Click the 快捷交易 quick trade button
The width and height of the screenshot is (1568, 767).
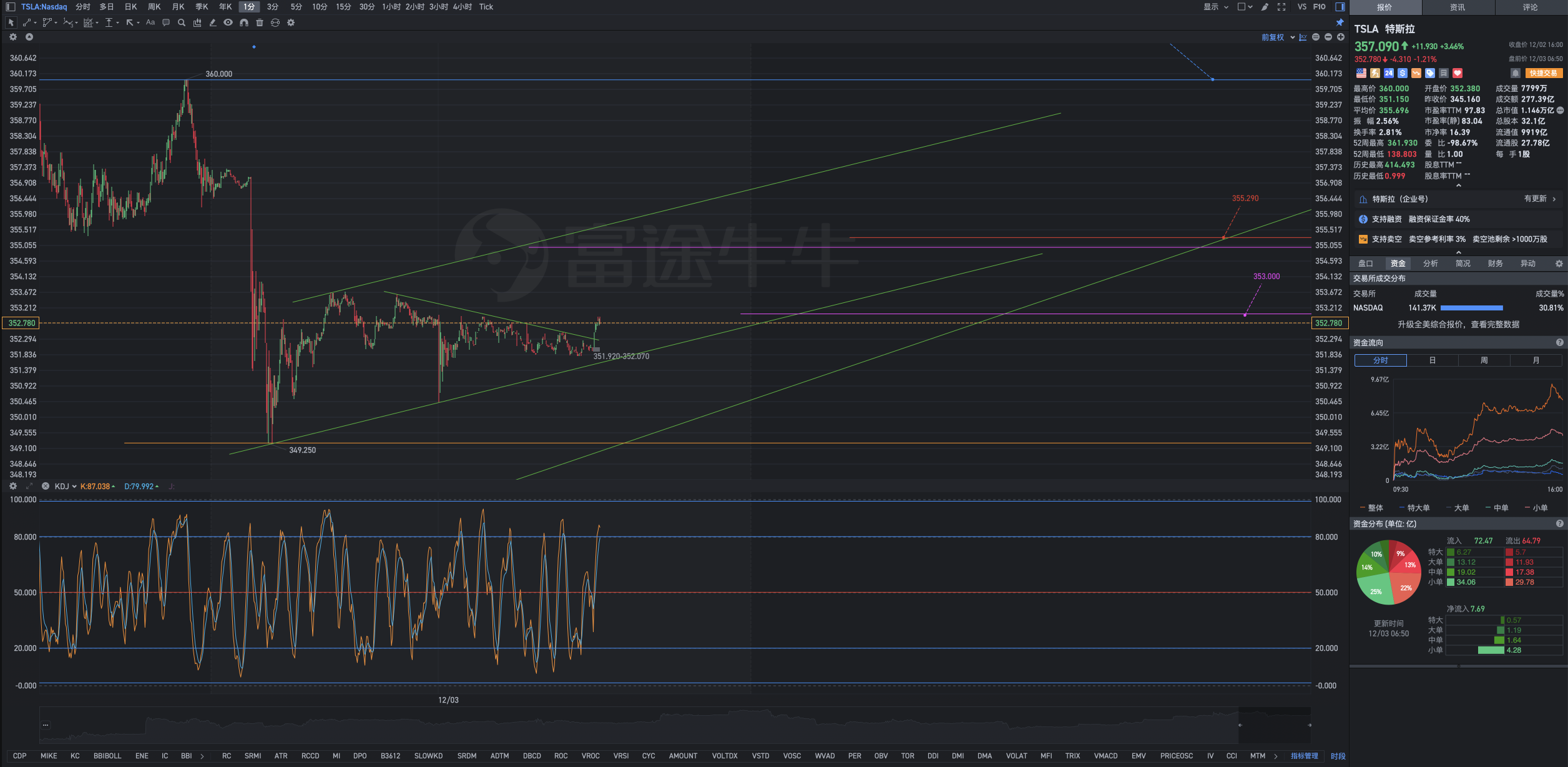point(1544,73)
